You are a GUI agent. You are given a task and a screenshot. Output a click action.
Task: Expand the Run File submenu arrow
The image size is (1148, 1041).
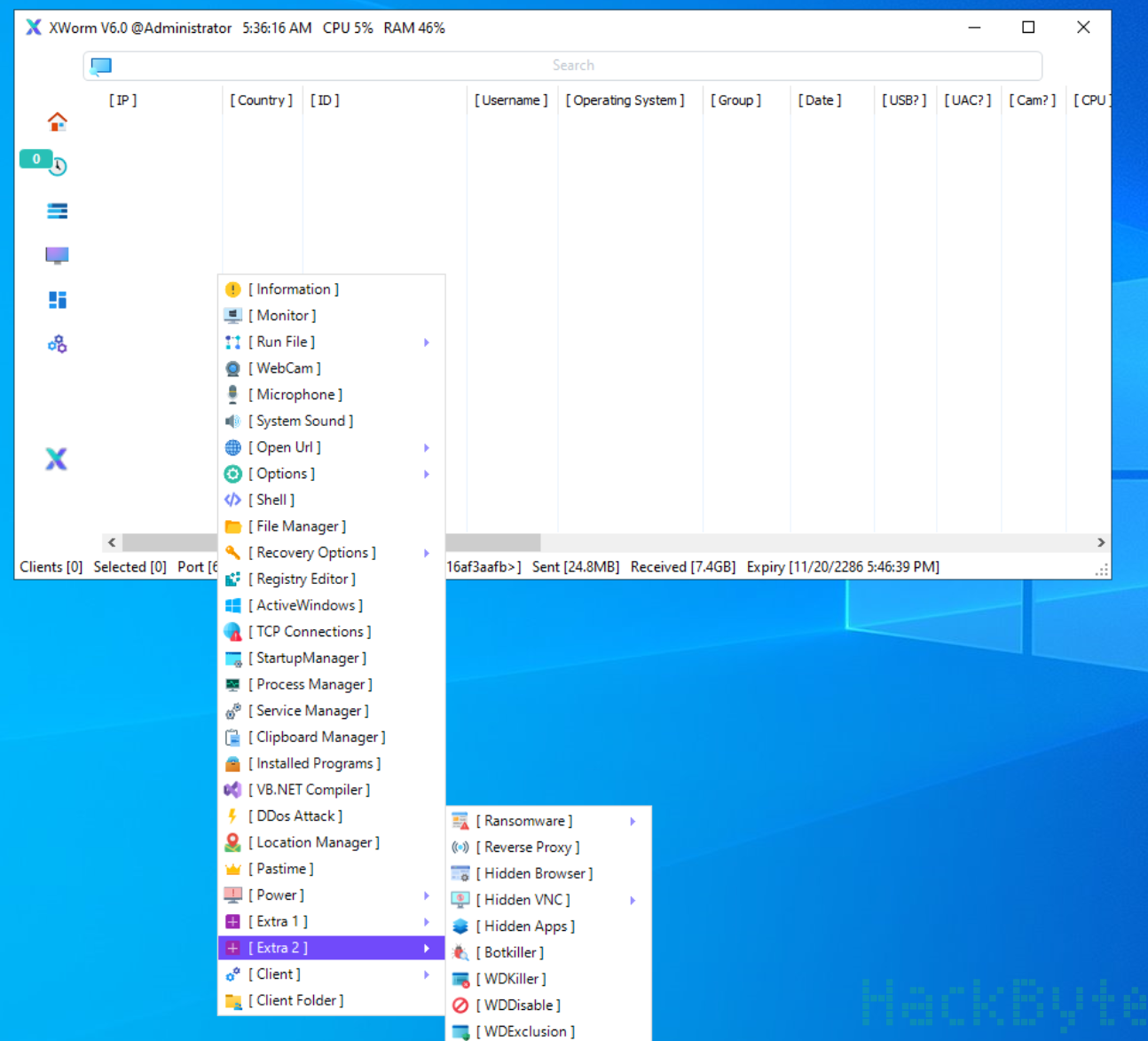coord(427,343)
